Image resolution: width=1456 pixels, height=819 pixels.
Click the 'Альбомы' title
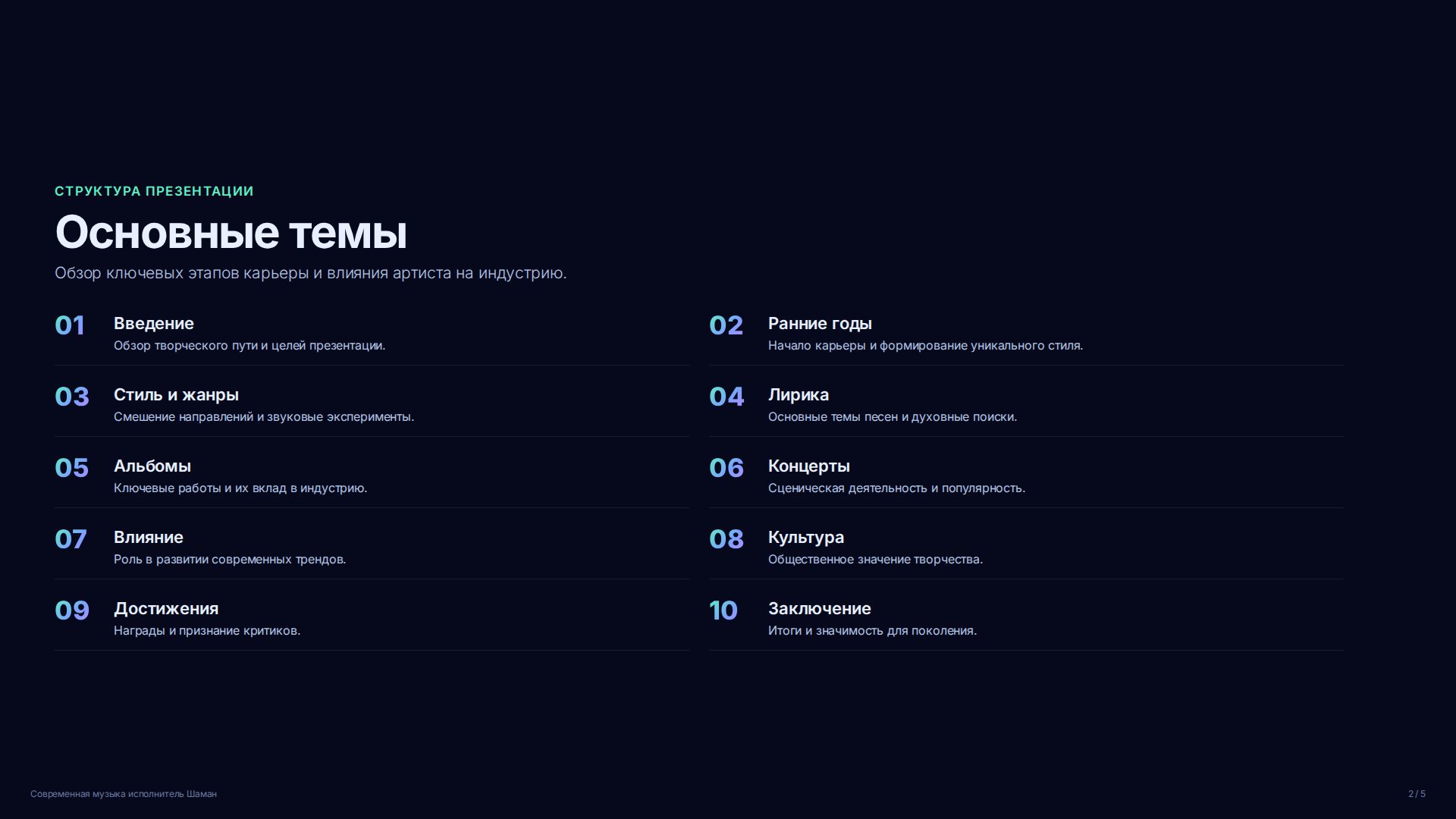[152, 466]
